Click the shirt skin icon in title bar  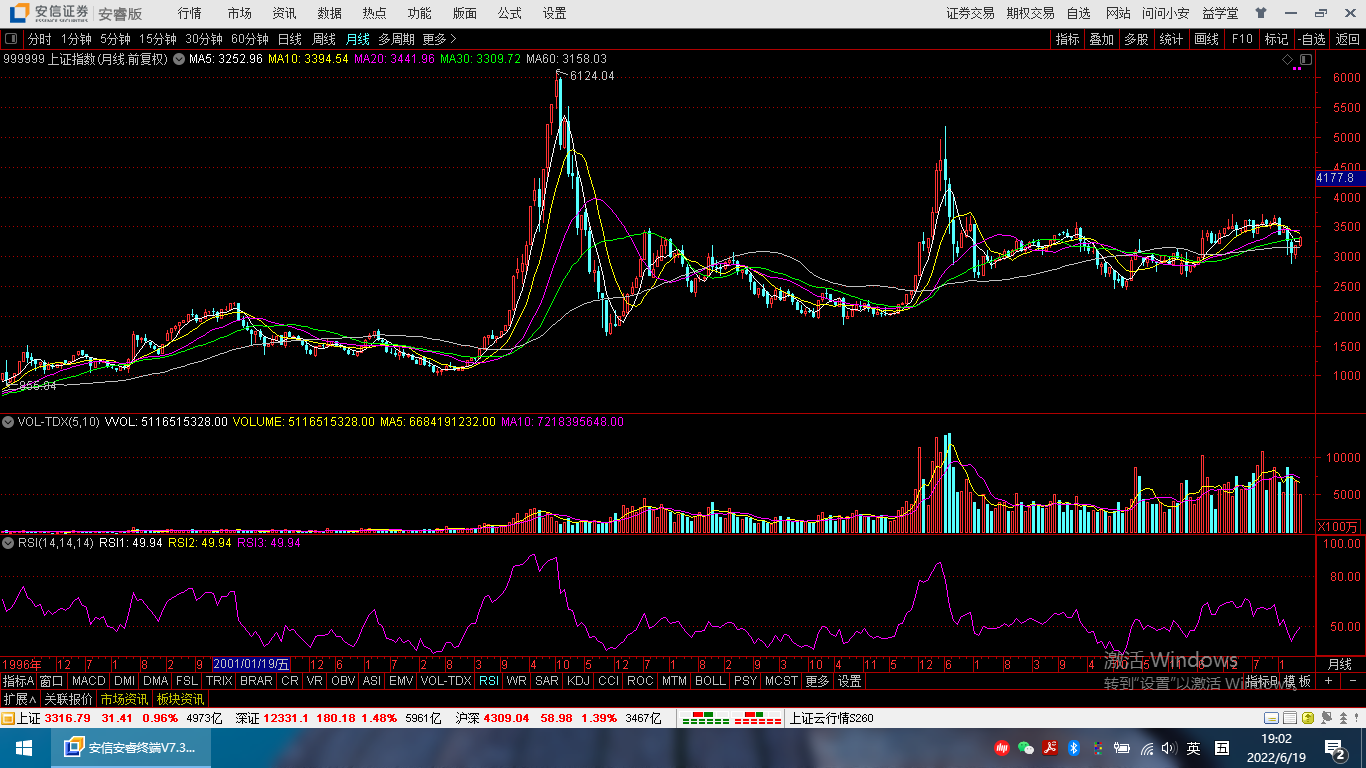[1260, 13]
